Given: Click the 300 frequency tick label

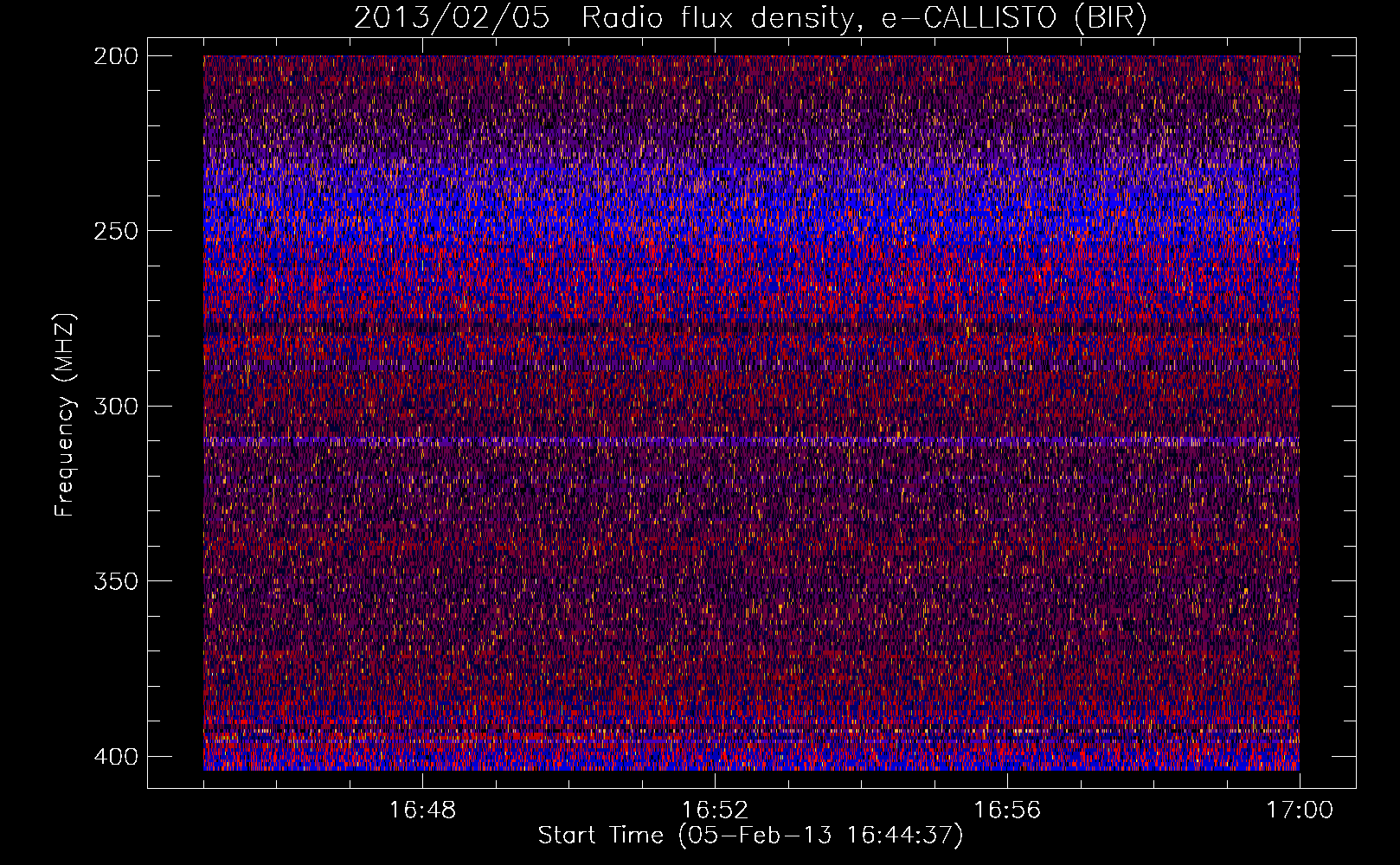Looking at the screenshot, I should click(x=115, y=406).
